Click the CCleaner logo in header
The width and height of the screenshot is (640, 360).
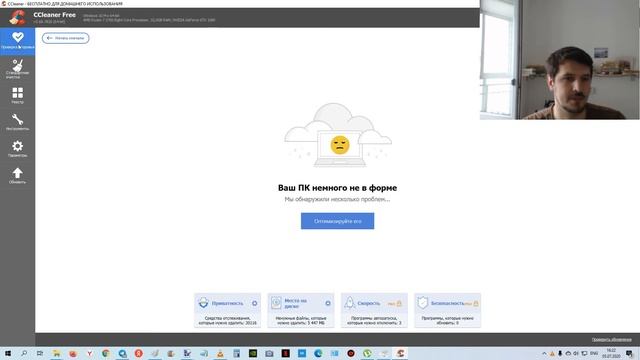click(17, 18)
